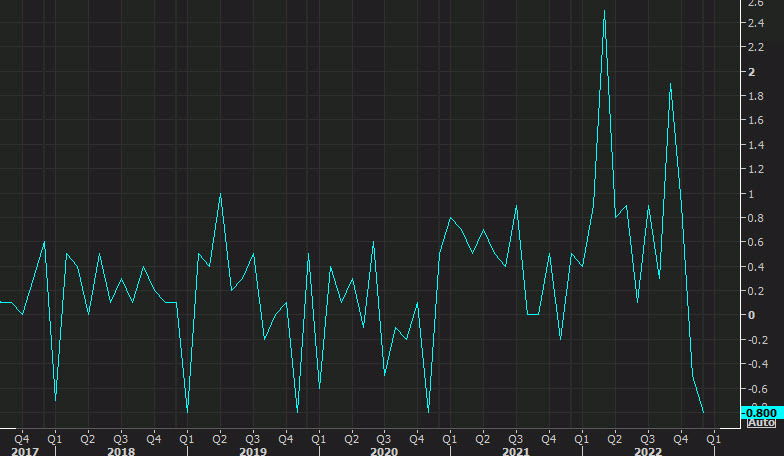The width and height of the screenshot is (784, 456).
Task: Click the highest peak of the cyan line
Action: 604,11
